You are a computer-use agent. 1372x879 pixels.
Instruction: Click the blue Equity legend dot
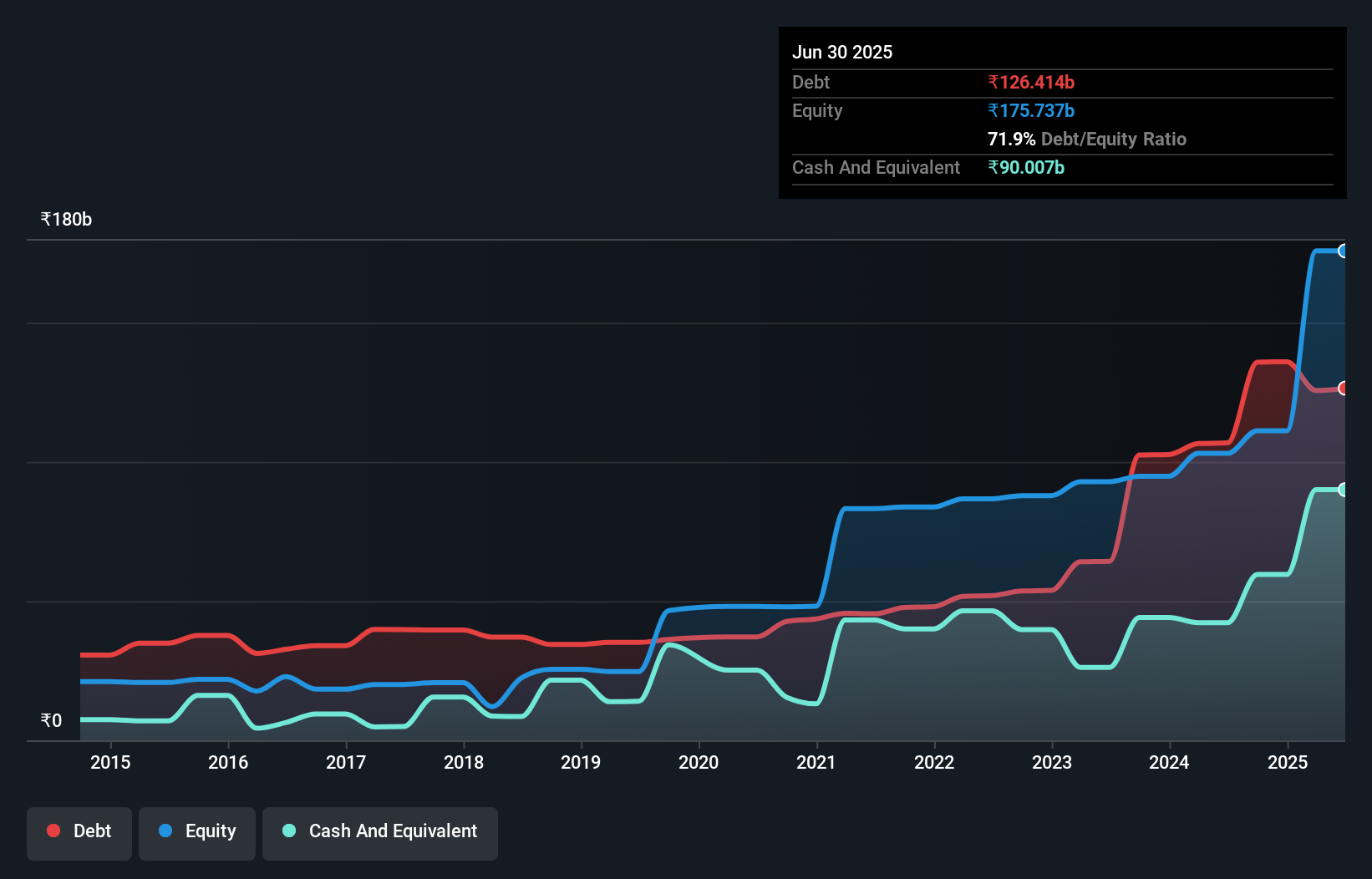click(x=165, y=831)
